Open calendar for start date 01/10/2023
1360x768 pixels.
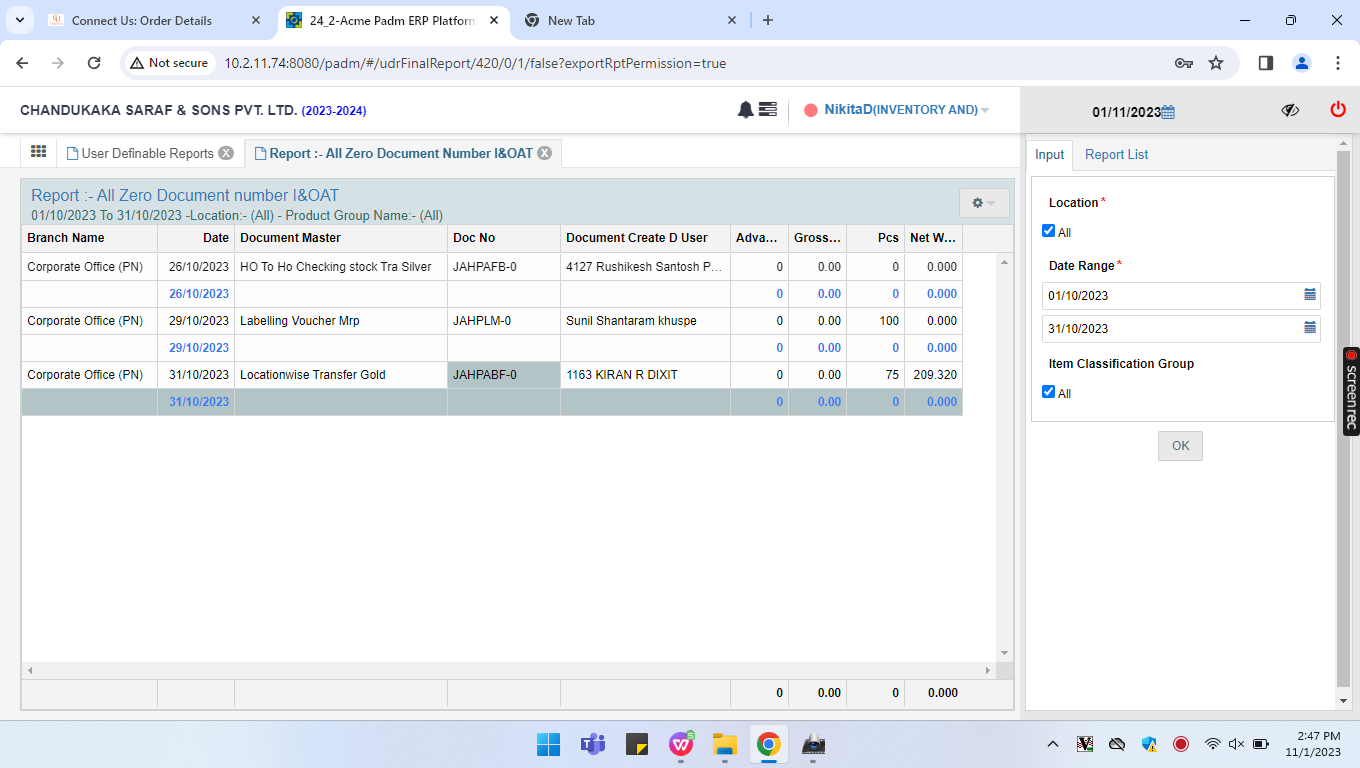point(1310,295)
